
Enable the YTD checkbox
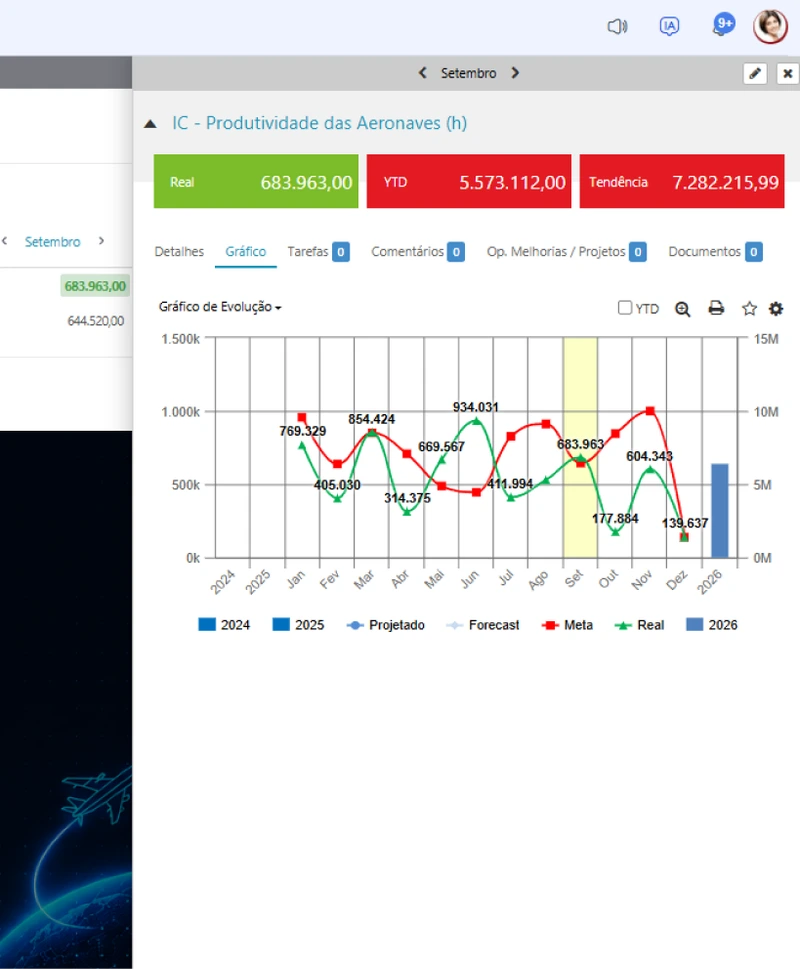coord(625,308)
